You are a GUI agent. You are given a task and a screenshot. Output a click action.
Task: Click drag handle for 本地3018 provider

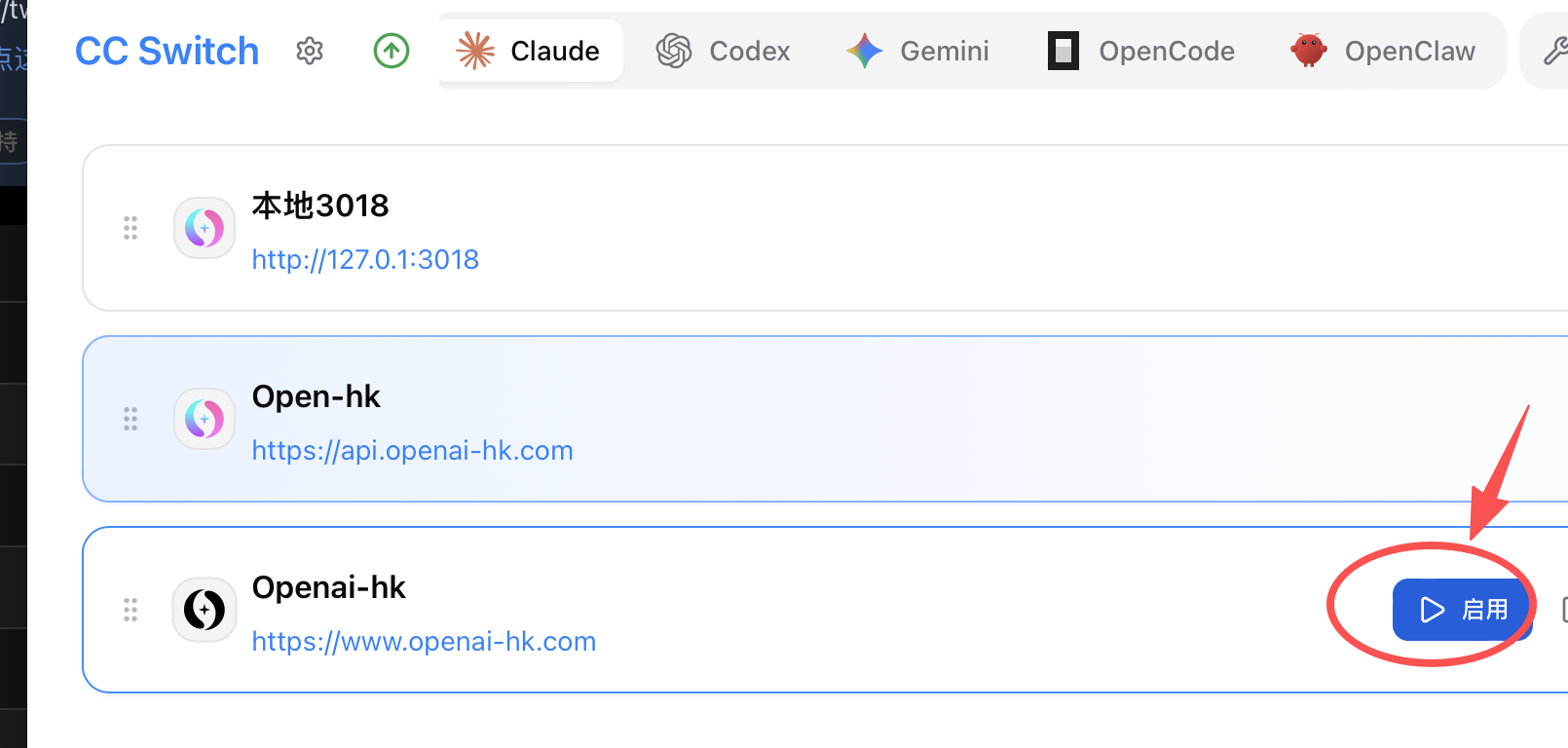[x=131, y=228]
